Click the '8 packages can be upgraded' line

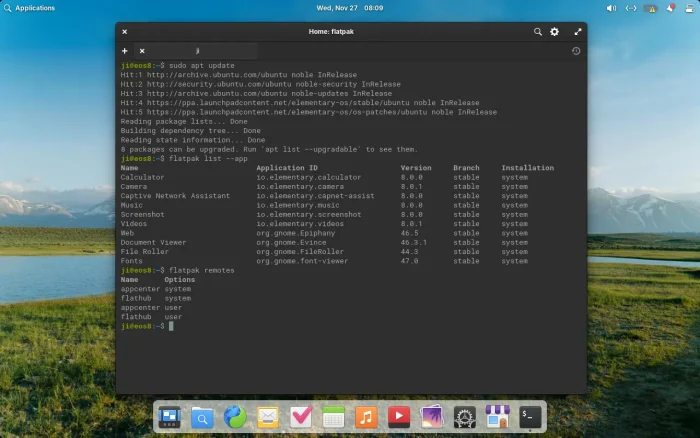[x=269, y=150]
